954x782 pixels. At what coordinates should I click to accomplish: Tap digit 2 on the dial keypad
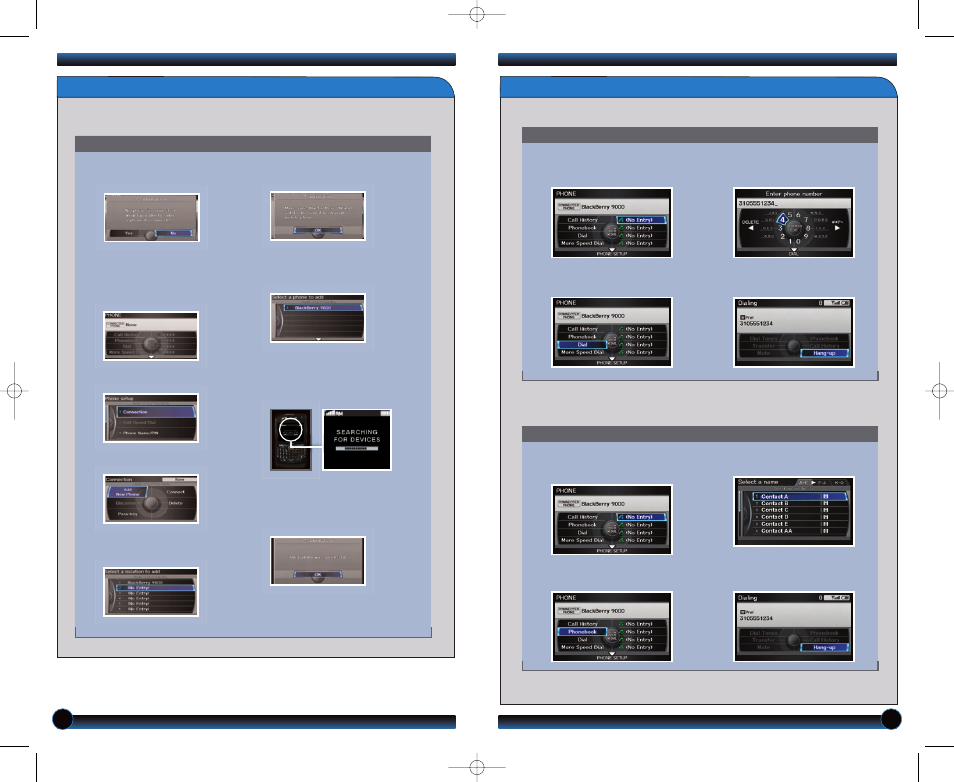click(x=782, y=236)
